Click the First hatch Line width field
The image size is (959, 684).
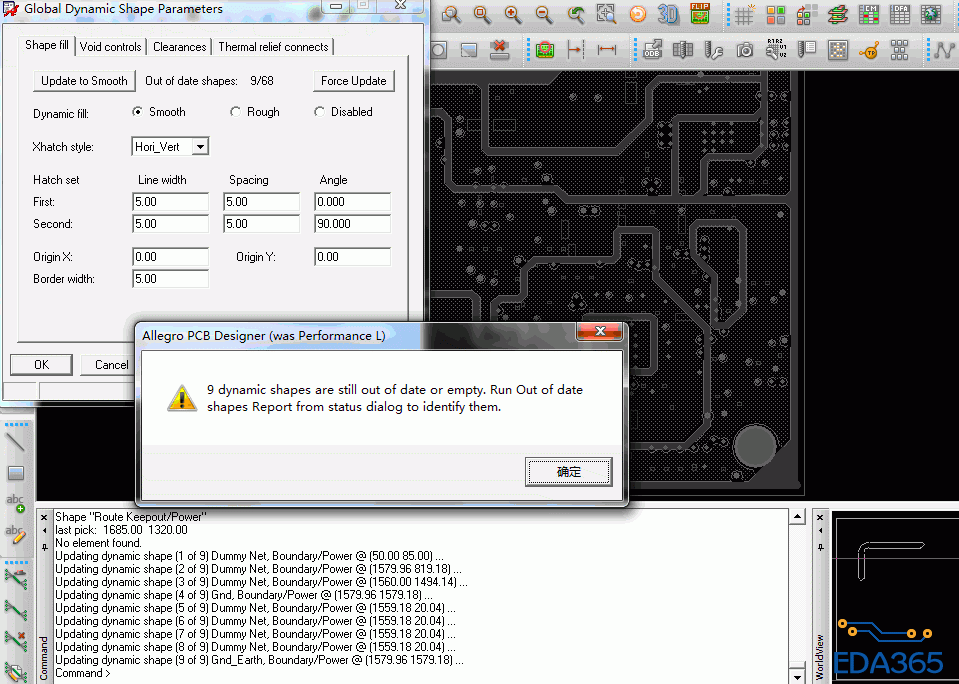(171, 202)
